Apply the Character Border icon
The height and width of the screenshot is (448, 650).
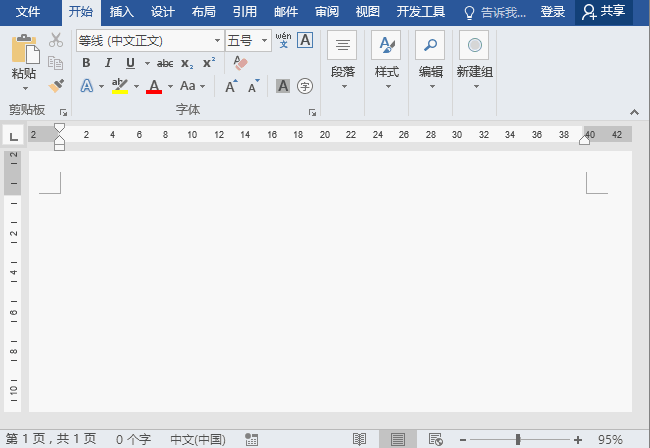coord(305,40)
